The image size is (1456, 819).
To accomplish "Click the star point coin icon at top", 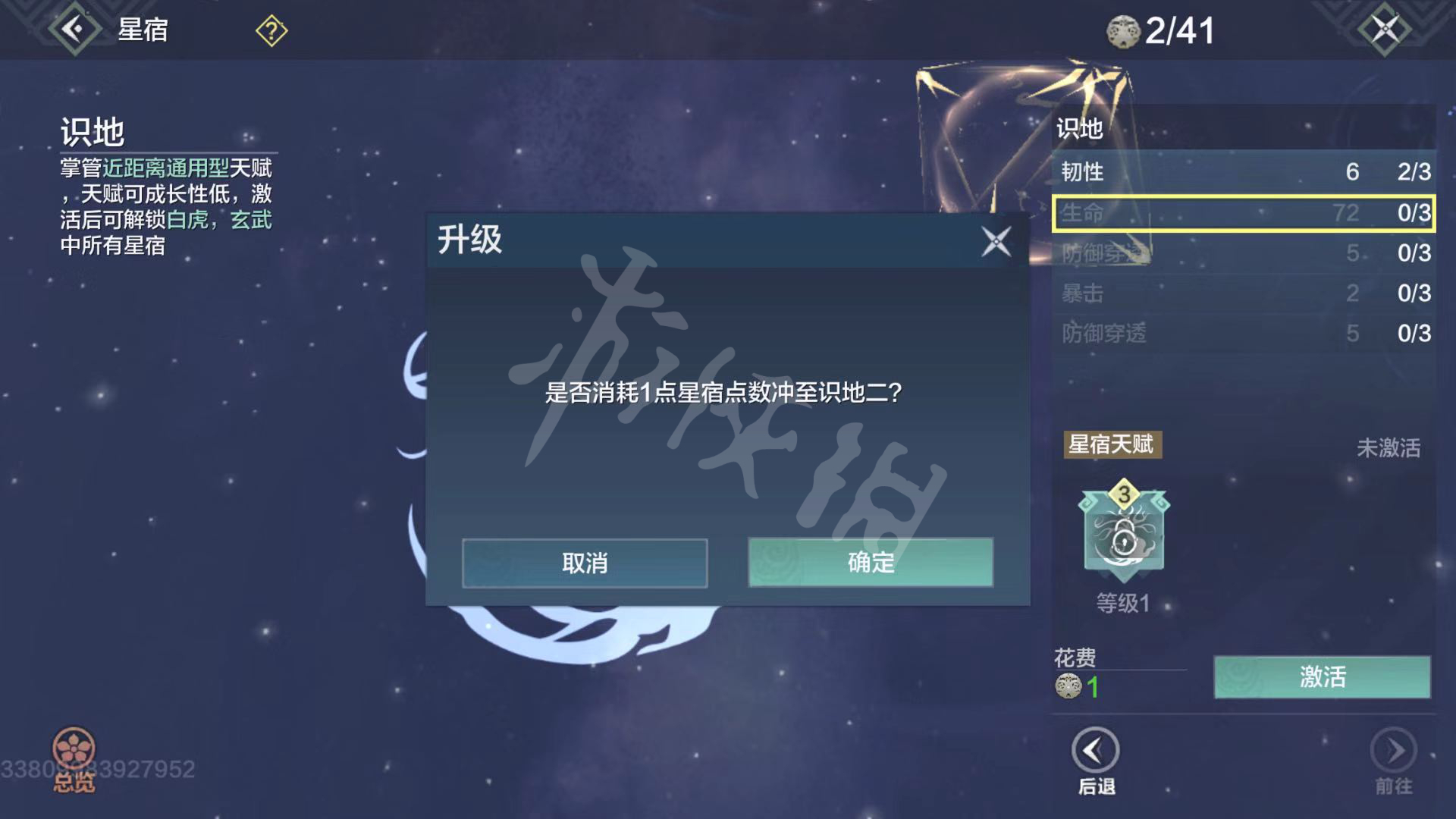I will tap(1123, 32).
